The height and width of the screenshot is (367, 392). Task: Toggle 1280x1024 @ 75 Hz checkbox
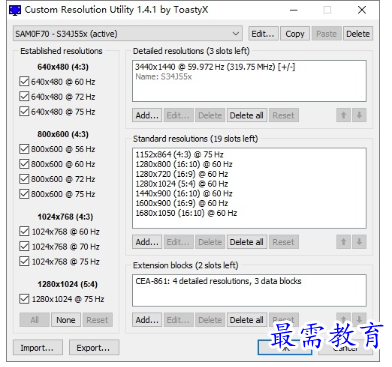[24, 299]
